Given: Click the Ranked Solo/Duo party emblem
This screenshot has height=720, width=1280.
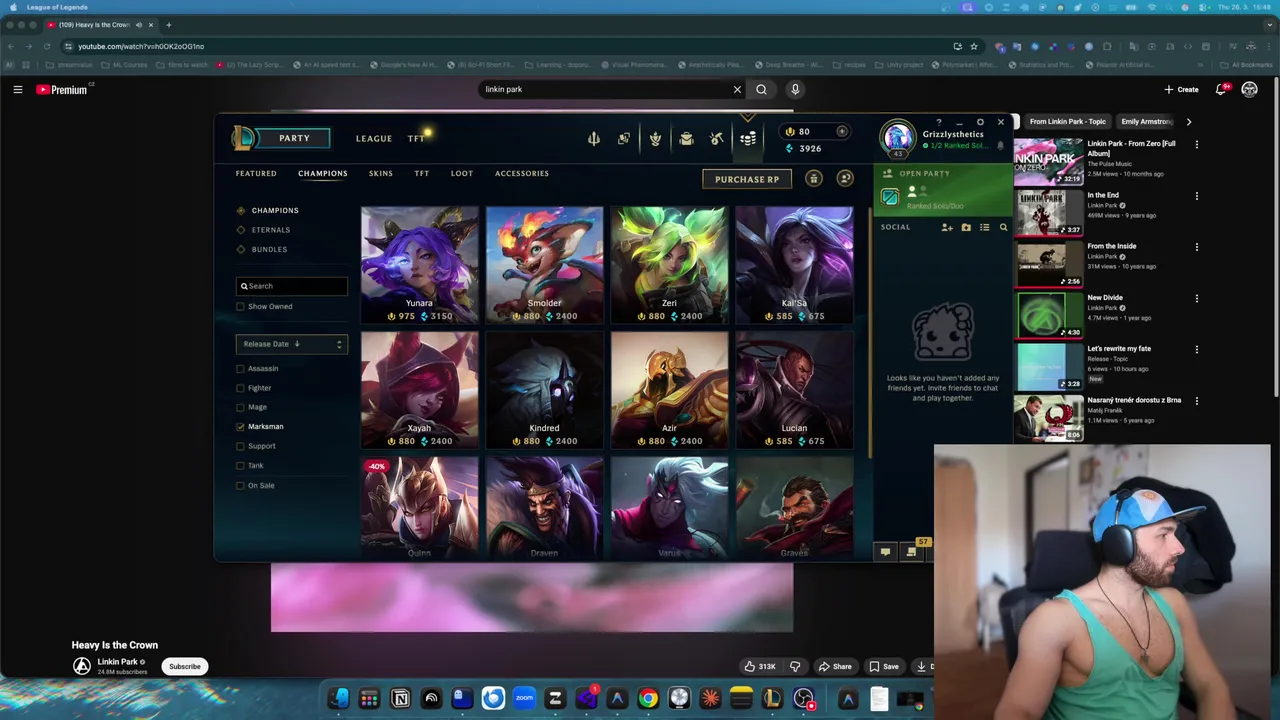Looking at the screenshot, I should (890, 197).
